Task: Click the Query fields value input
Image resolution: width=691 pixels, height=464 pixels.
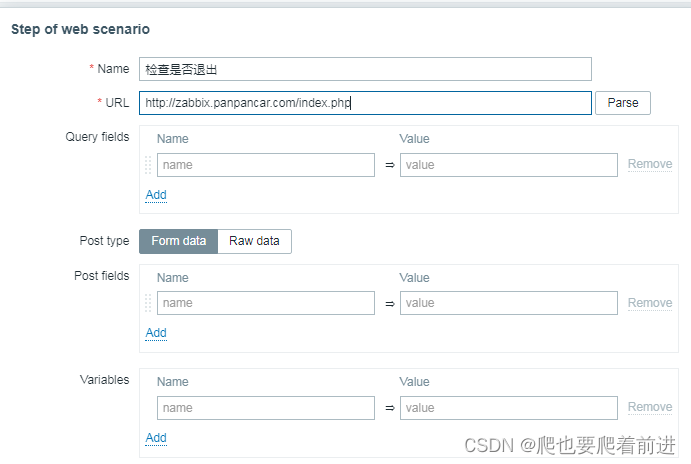Action: pyautogui.click(x=509, y=165)
